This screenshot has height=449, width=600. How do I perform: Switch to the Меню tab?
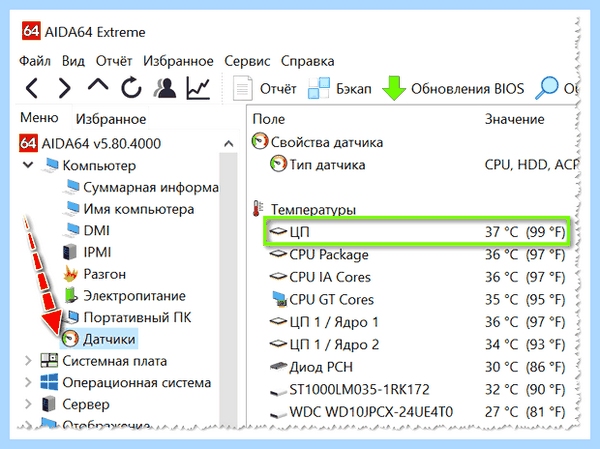(x=39, y=118)
